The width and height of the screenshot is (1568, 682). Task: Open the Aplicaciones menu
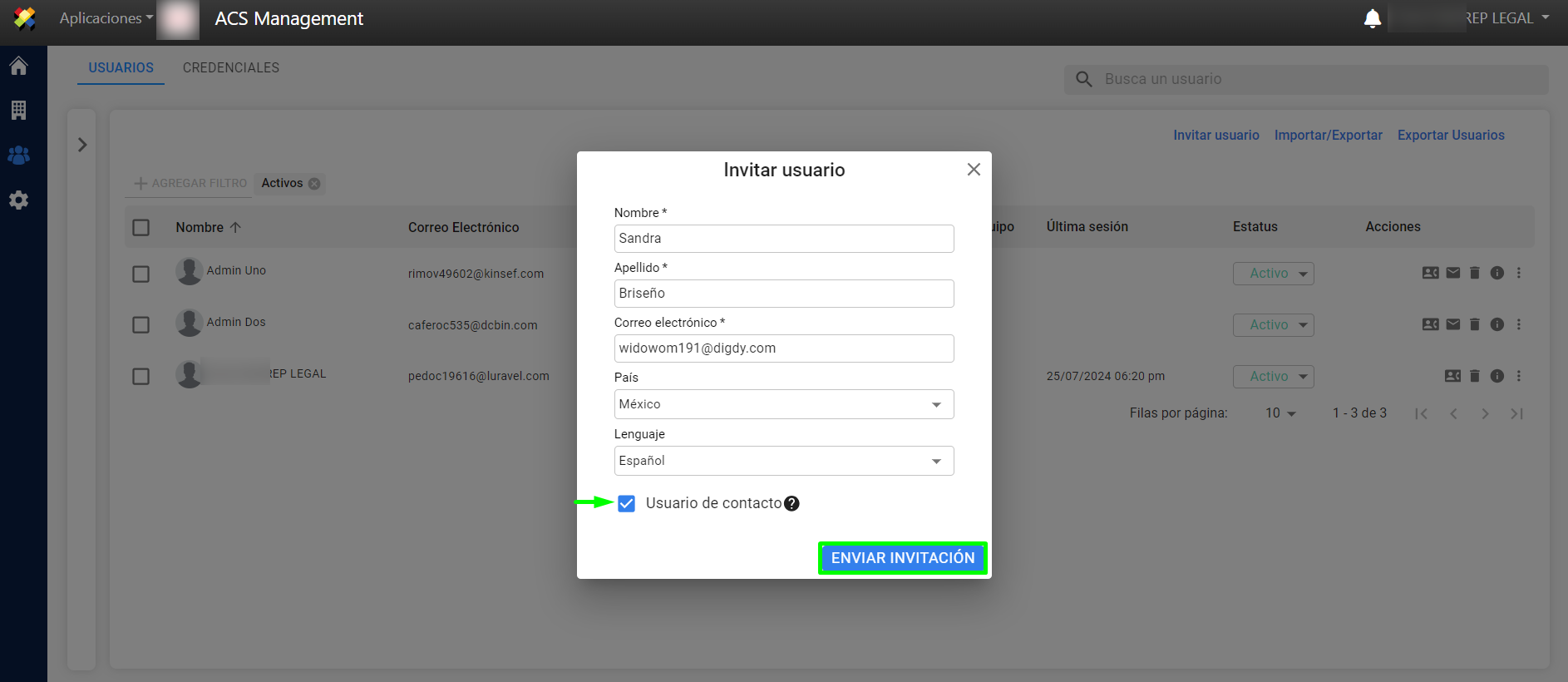tap(106, 18)
